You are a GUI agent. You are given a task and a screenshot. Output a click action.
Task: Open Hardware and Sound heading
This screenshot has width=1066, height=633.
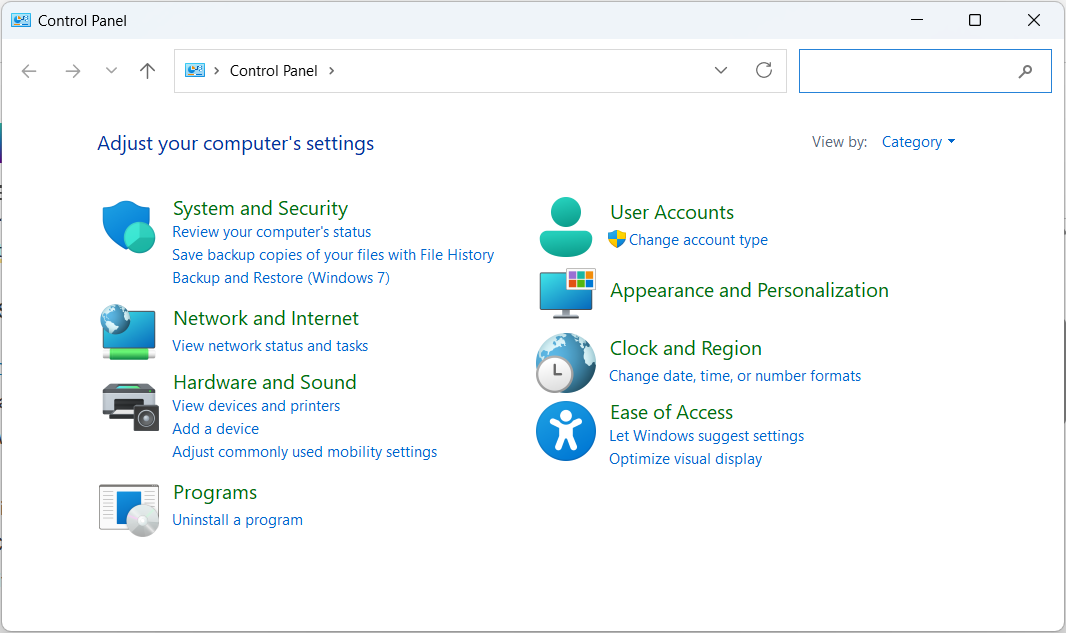pyautogui.click(x=264, y=382)
